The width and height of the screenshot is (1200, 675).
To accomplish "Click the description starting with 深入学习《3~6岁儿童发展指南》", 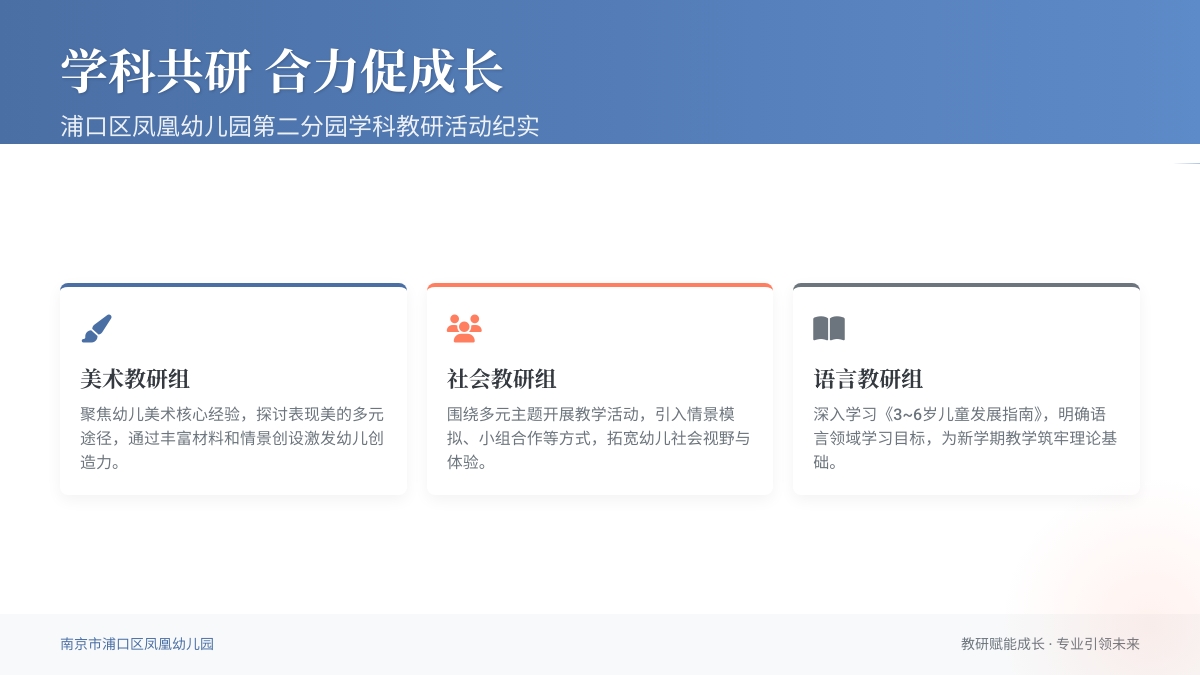I will point(966,438).
